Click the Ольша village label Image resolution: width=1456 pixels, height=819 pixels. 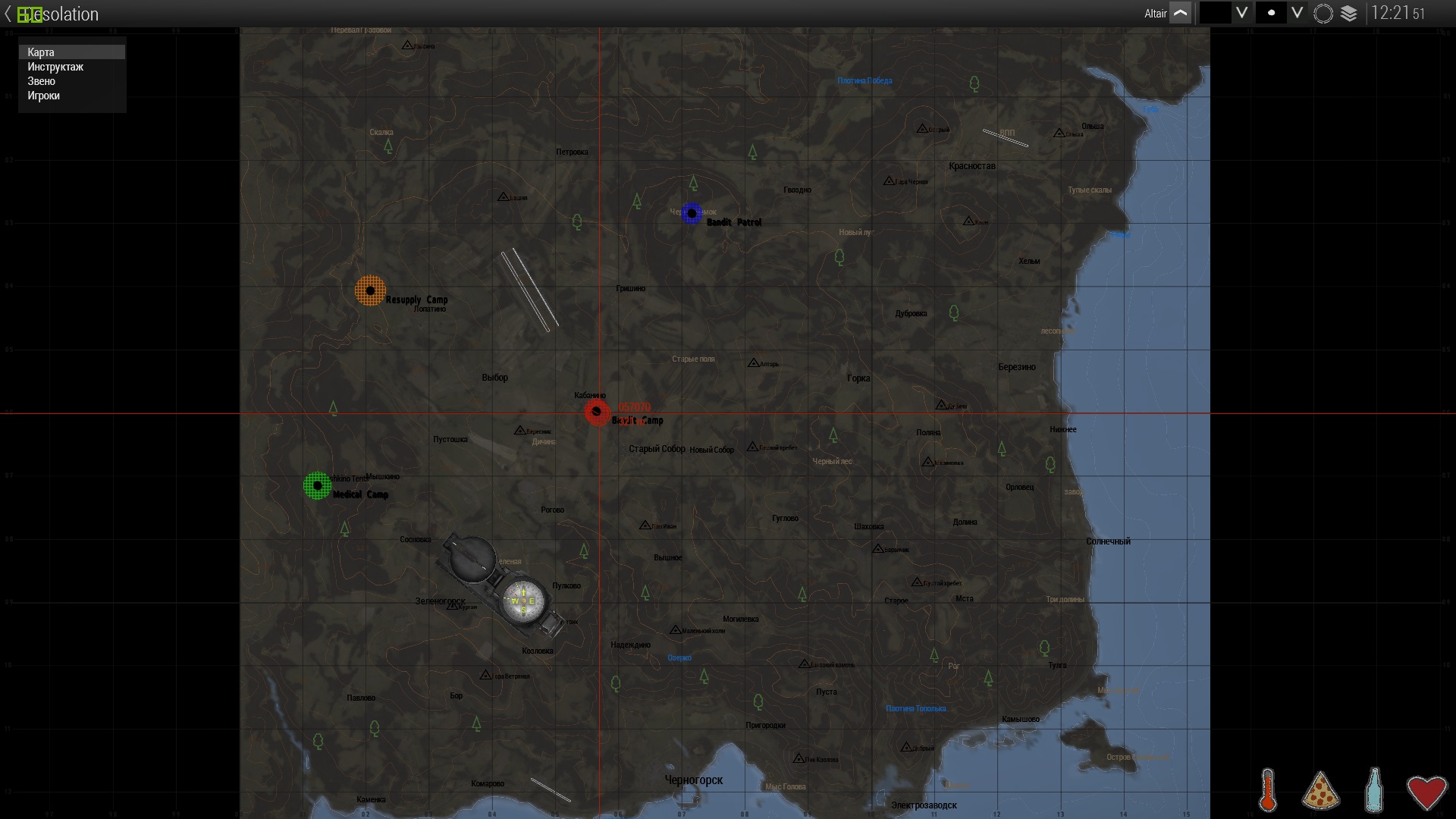[1092, 127]
